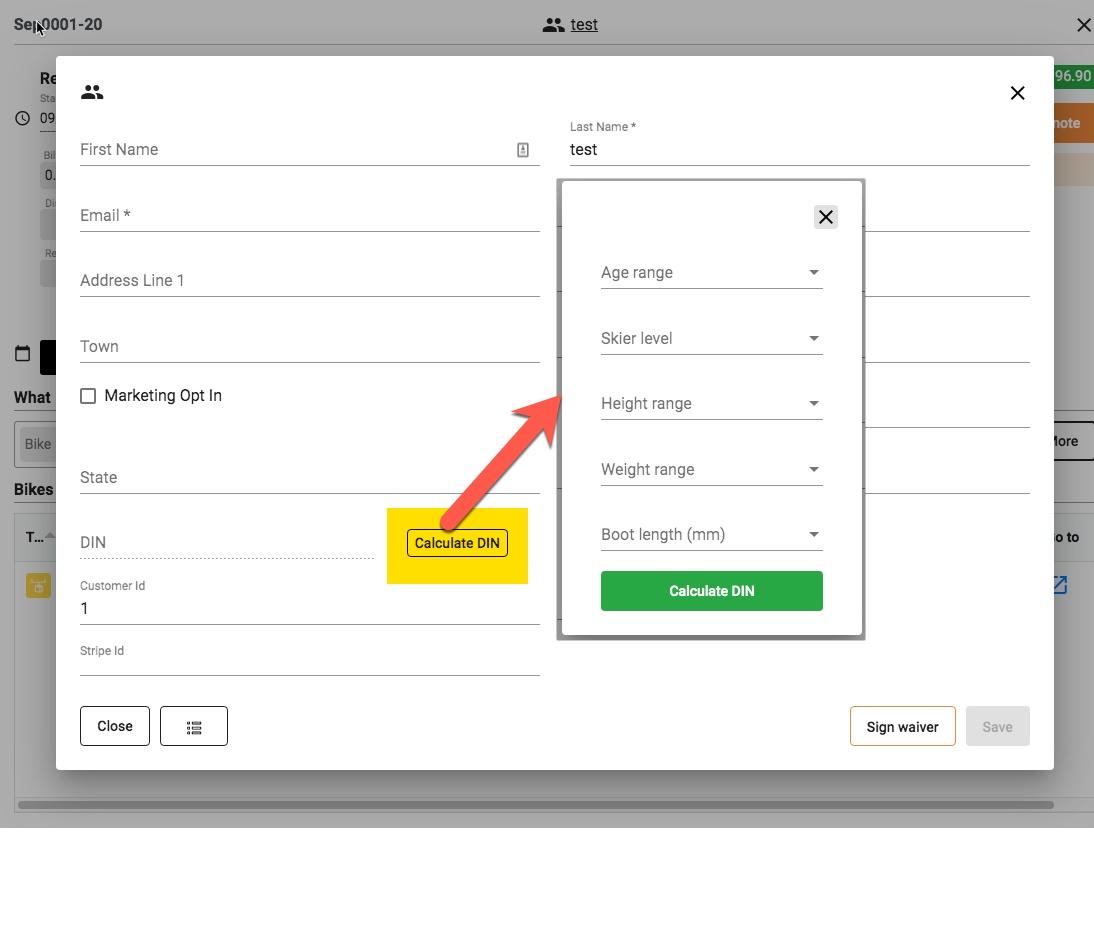Click the list view icon beside the Close button
This screenshot has width=1094, height=941.
coord(194,726)
